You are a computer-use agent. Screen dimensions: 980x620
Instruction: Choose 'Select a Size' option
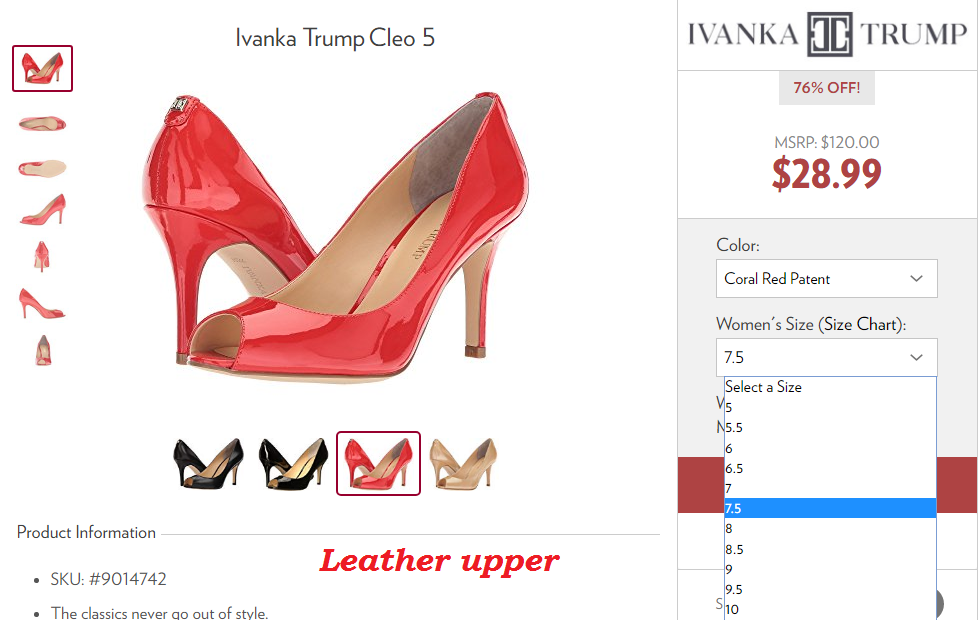[830, 387]
